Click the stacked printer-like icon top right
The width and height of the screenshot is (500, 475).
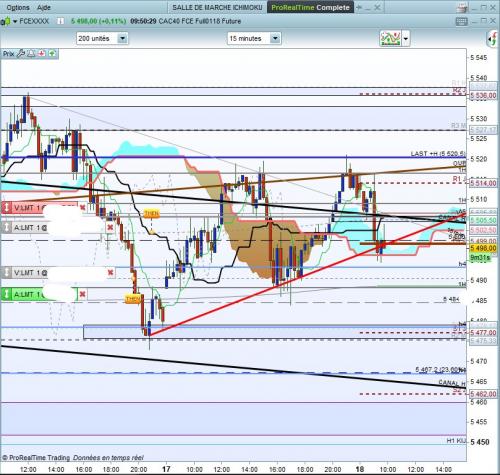point(462,8)
